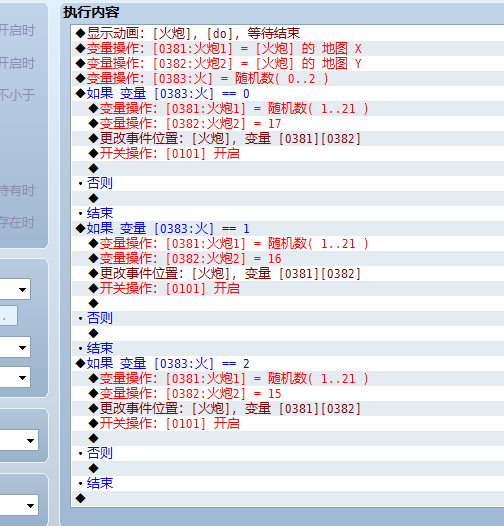Click the 结束 line of the == 0 condition
The height and width of the screenshot is (526, 504).
[x=288, y=213]
